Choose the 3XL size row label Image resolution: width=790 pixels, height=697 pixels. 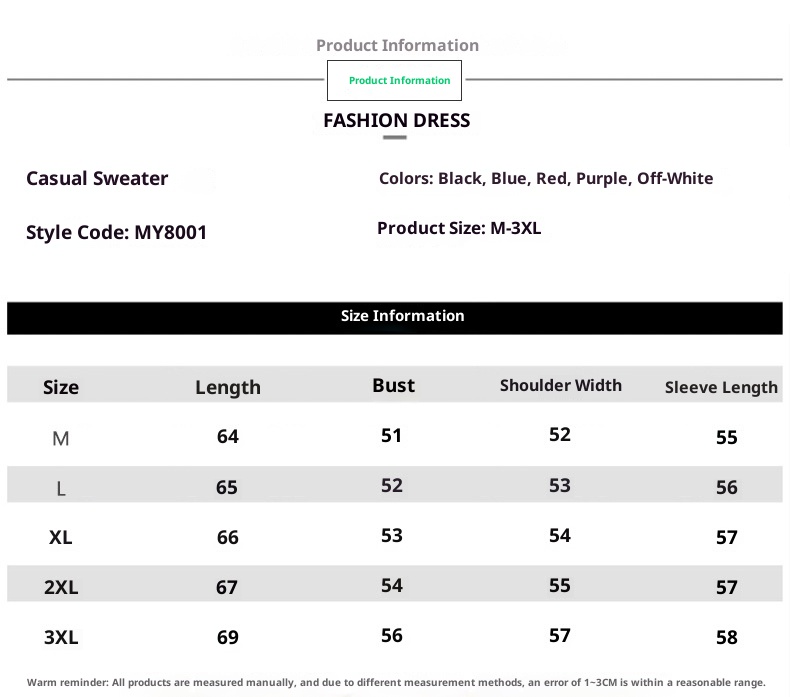(x=61, y=637)
